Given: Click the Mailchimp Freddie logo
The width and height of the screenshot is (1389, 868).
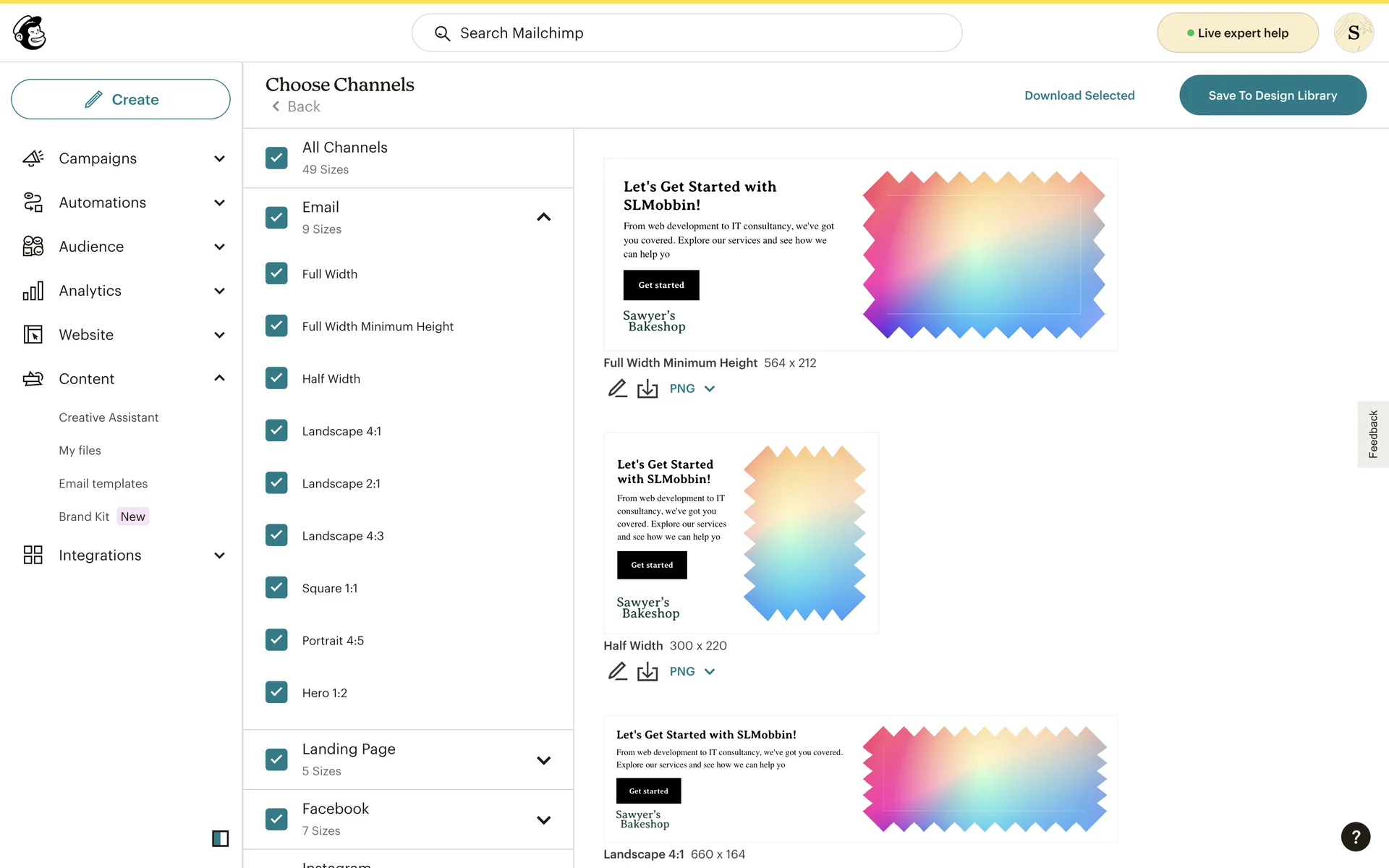Looking at the screenshot, I should pyautogui.click(x=30, y=33).
